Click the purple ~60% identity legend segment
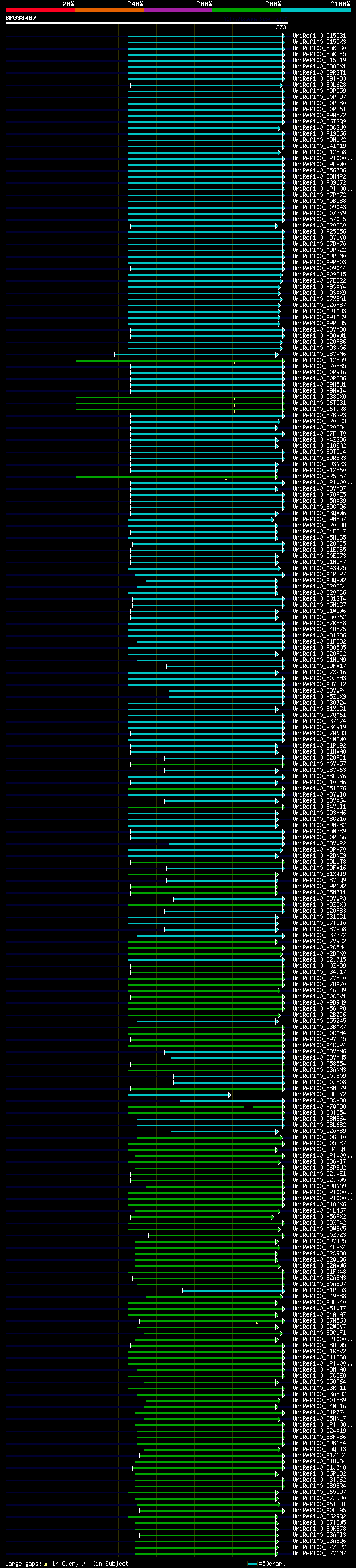356x1568 pixels. tap(177, 11)
